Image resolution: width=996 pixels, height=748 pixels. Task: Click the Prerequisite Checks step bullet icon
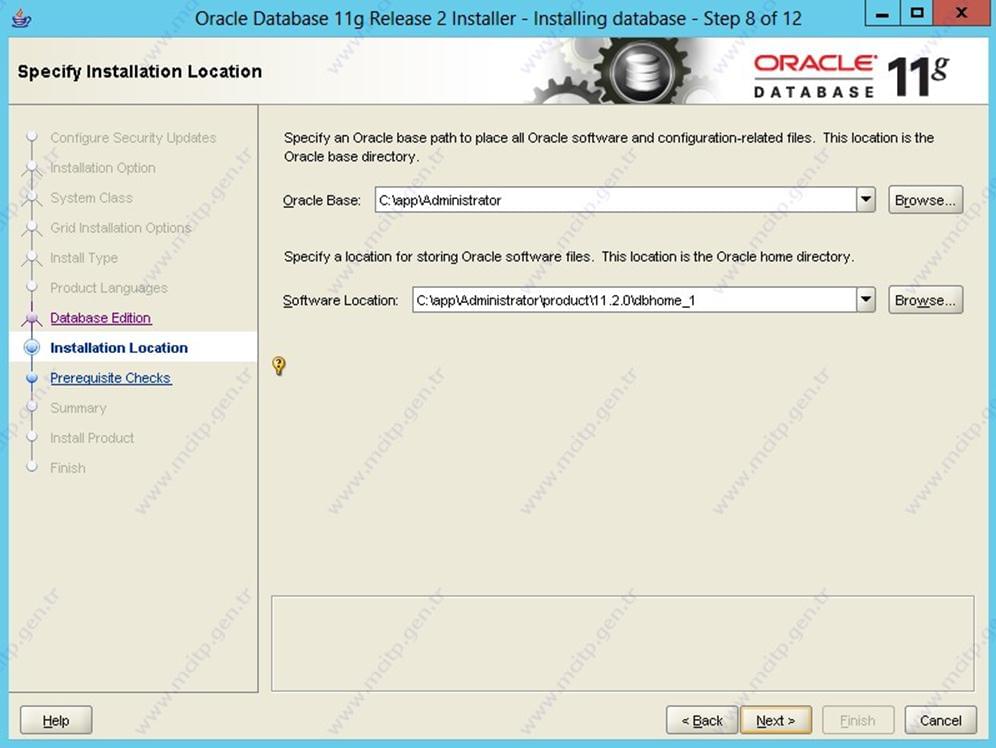click(32, 378)
